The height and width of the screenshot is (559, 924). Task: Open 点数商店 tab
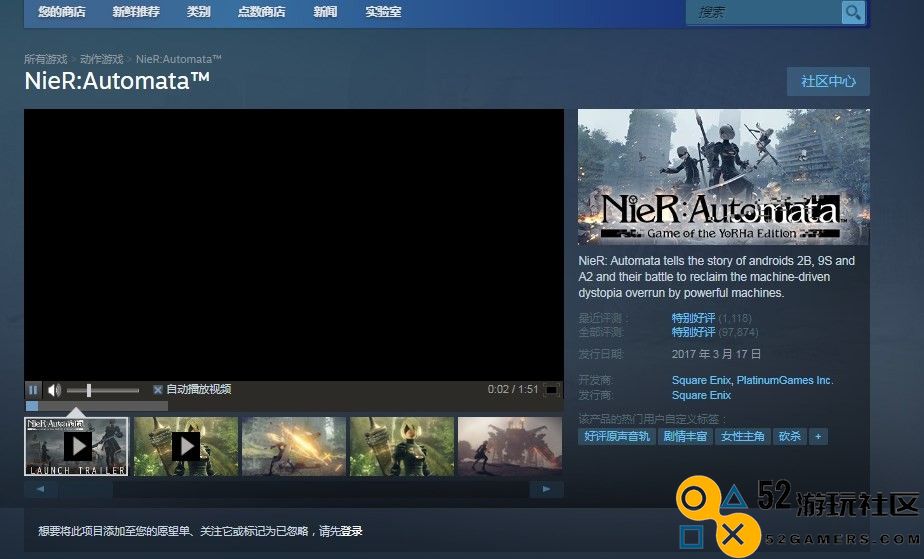point(262,11)
